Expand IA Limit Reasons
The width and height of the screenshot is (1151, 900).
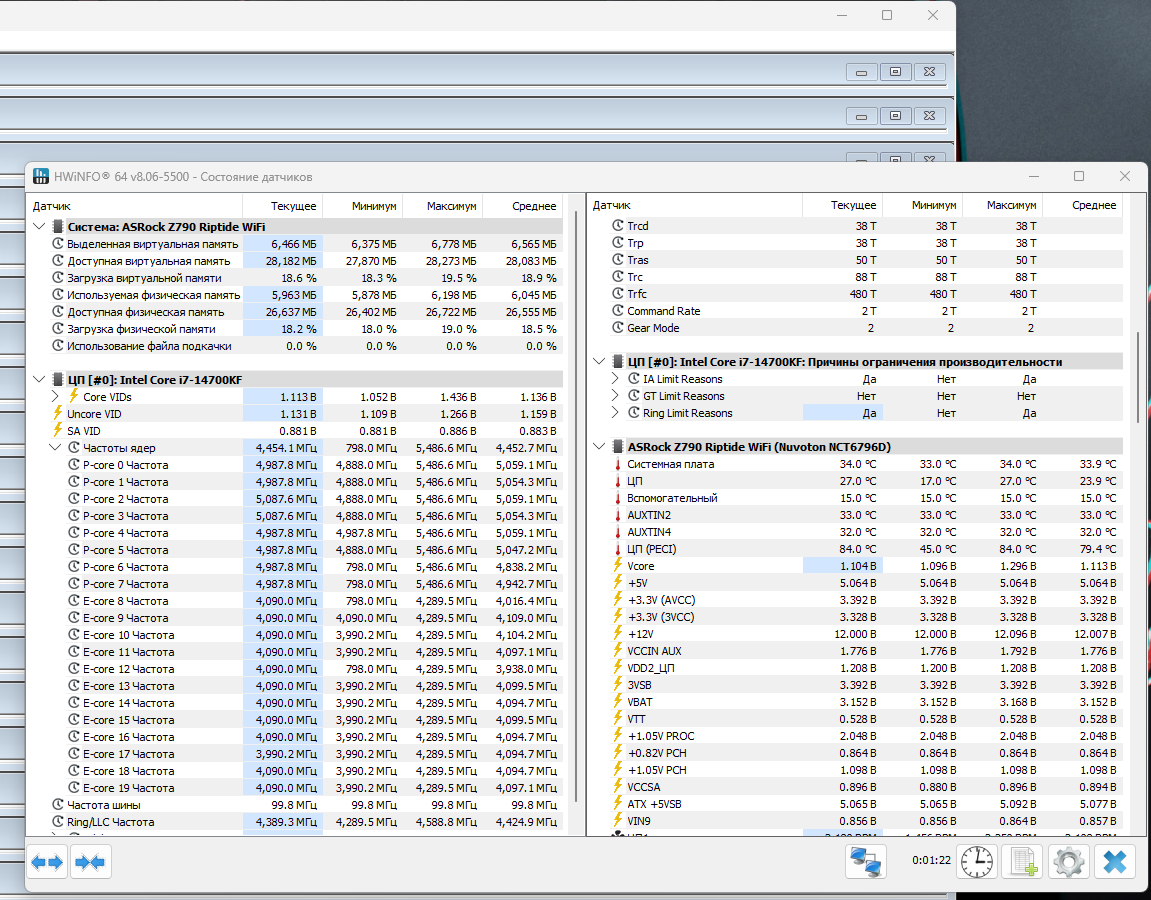point(615,379)
